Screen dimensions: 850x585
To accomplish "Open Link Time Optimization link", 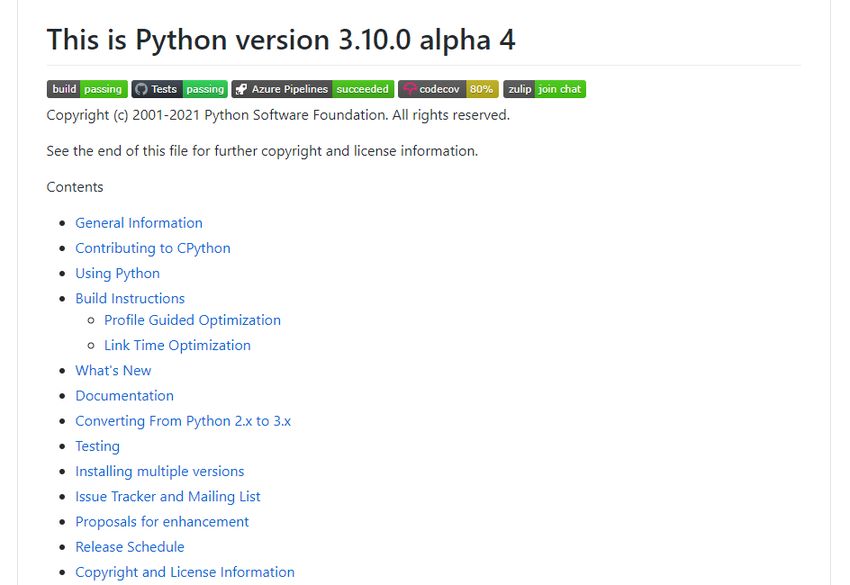I will coord(177,345).
